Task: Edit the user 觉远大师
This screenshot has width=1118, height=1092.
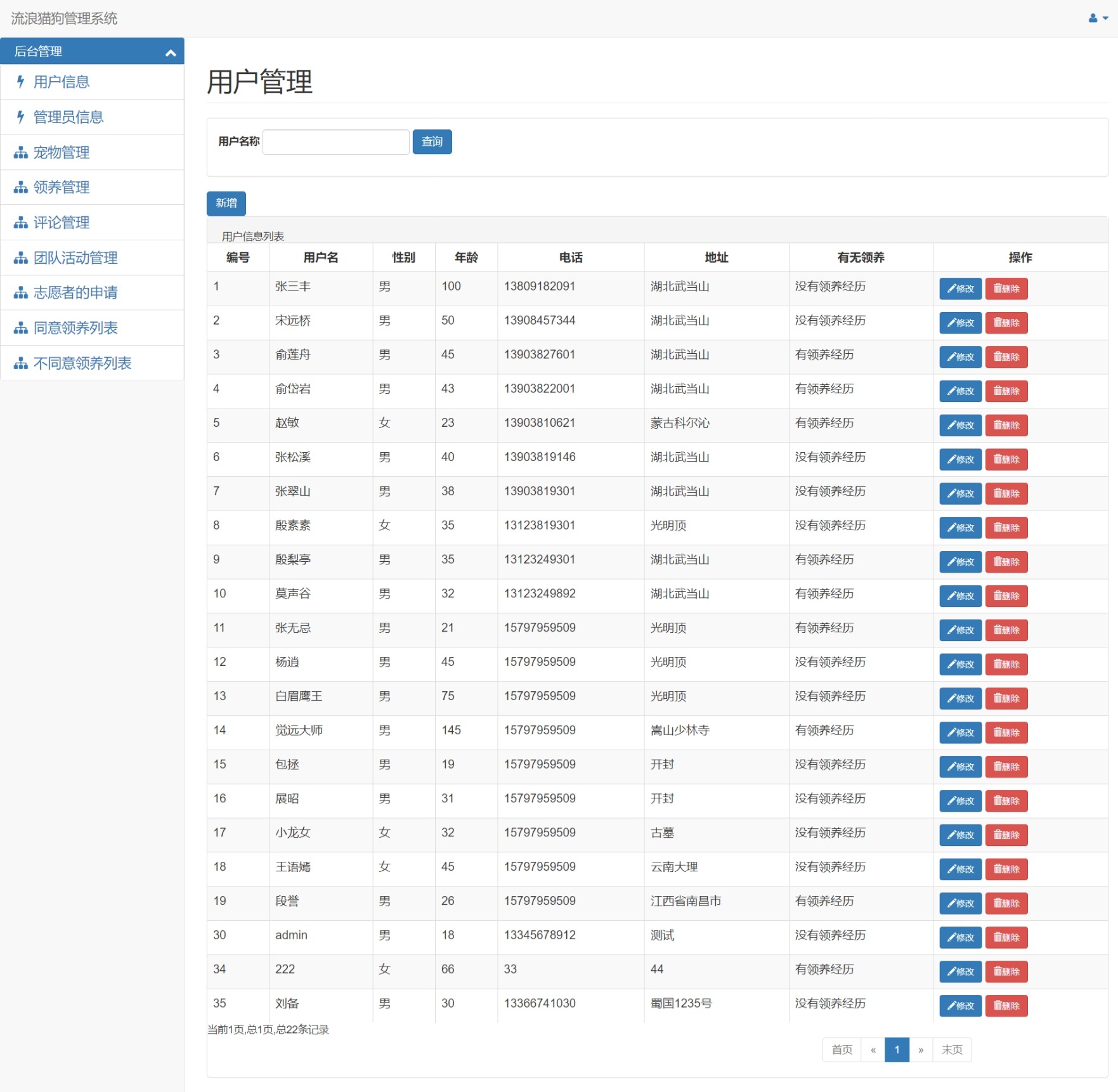Action: [x=960, y=733]
